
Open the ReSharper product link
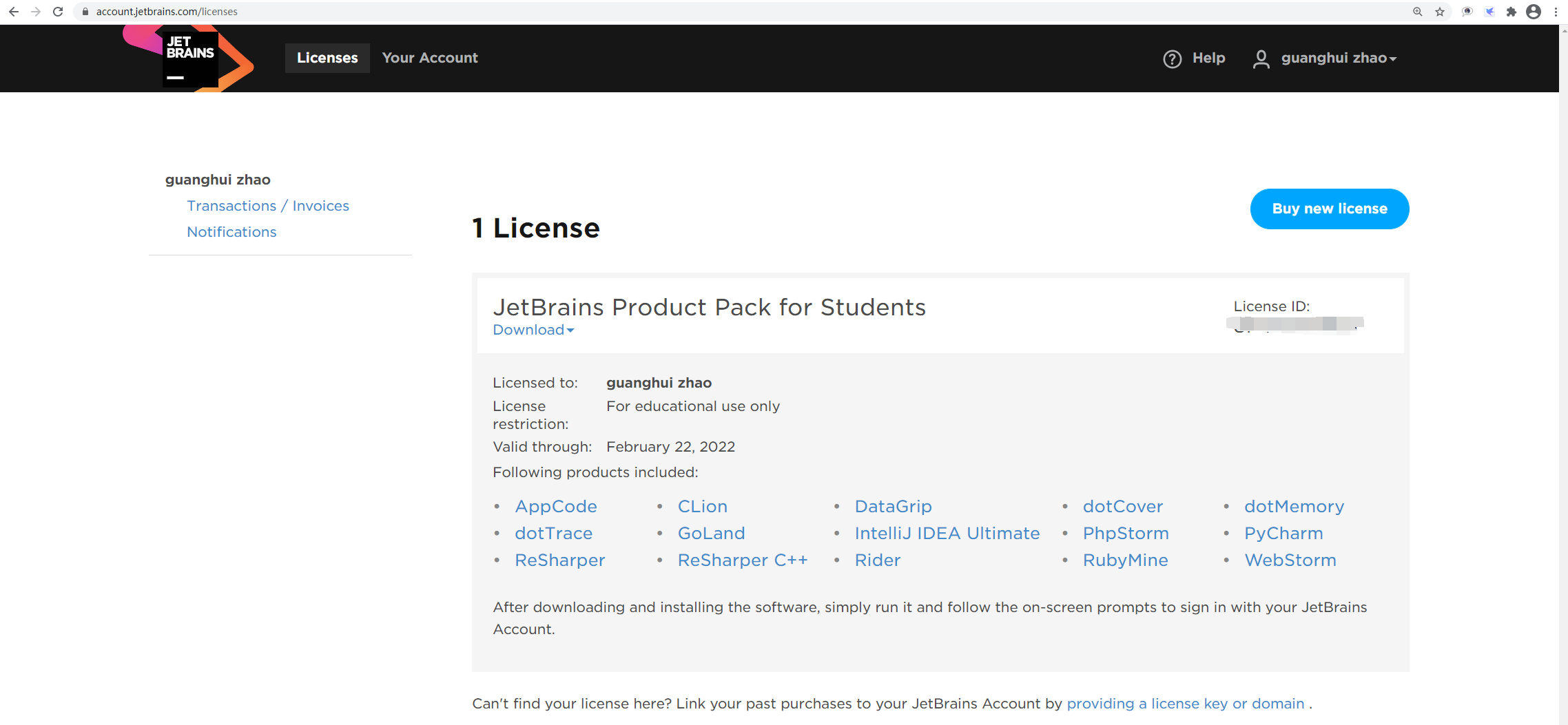560,560
